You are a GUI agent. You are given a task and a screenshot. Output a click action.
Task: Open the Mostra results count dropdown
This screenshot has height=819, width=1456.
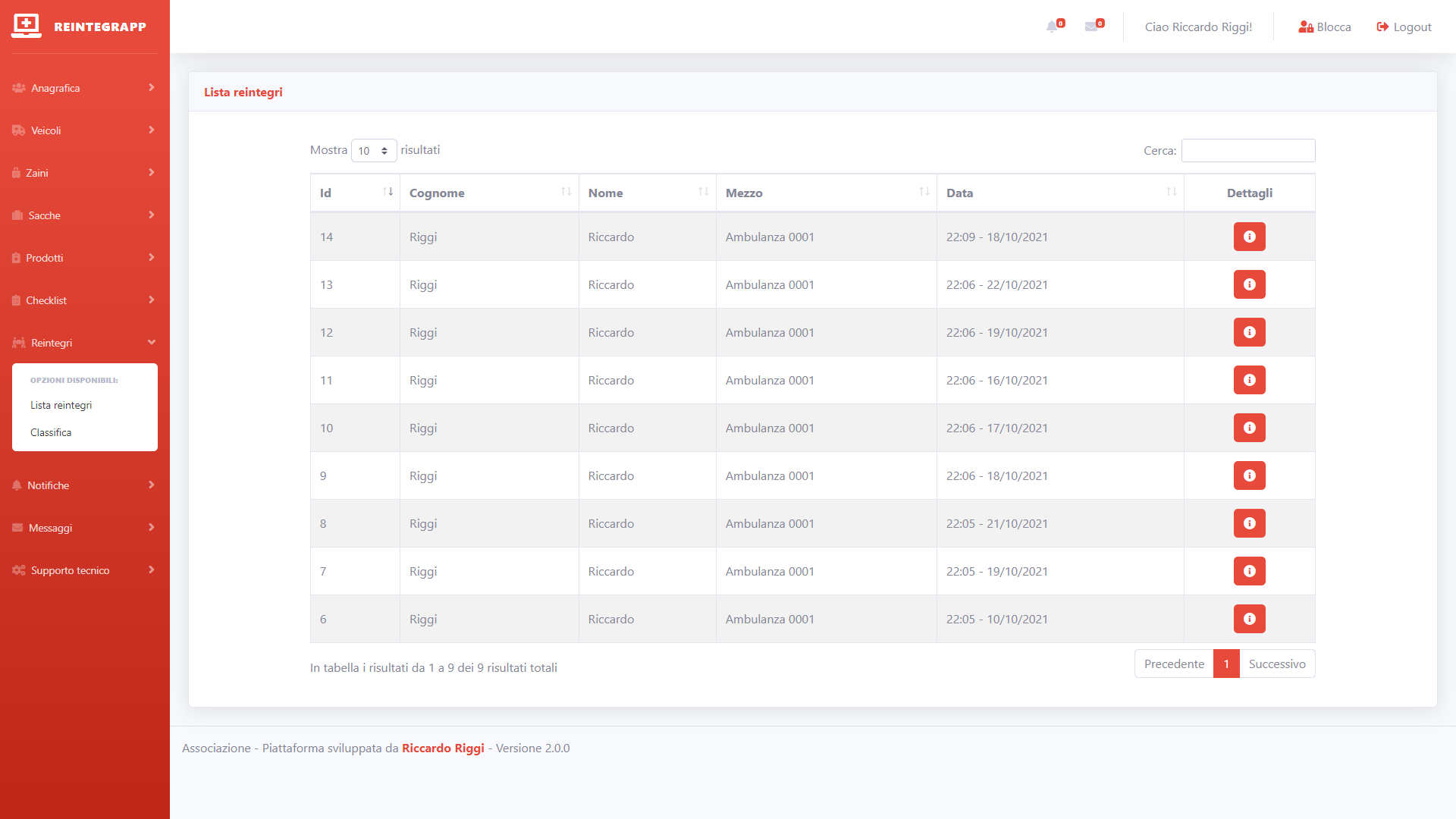374,151
